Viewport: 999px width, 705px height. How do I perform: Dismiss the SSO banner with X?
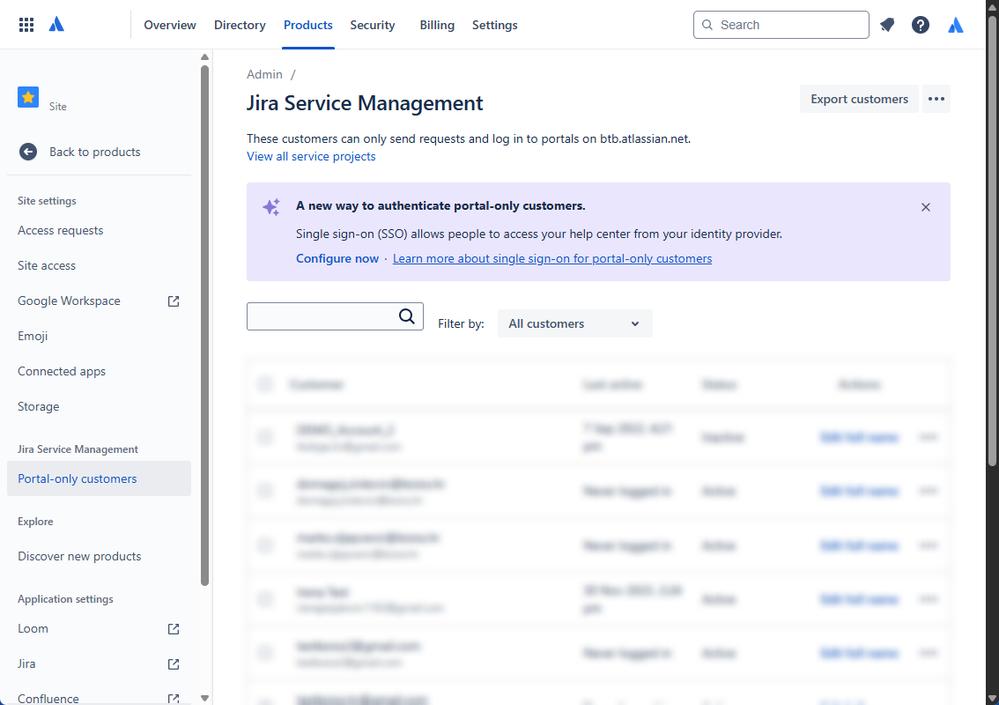(x=926, y=207)
